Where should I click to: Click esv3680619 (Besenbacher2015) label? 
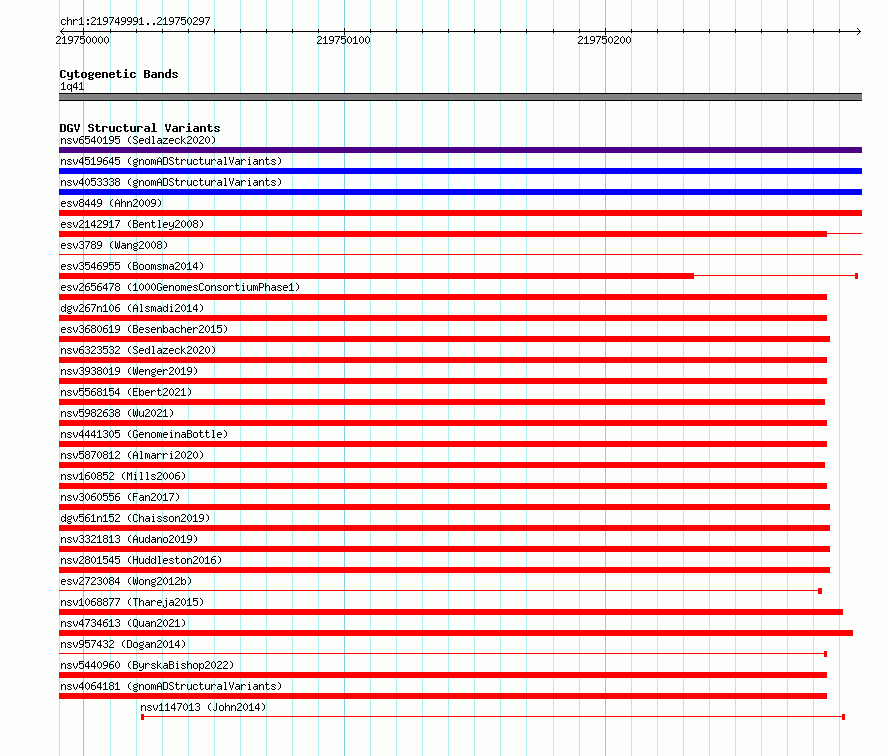point(144,329)
